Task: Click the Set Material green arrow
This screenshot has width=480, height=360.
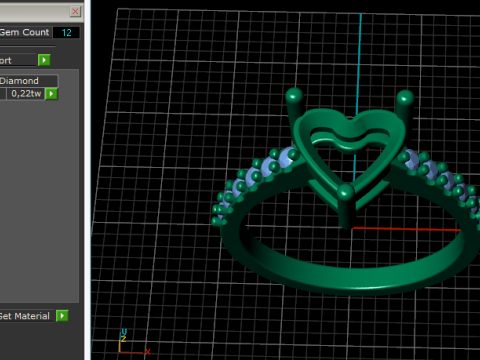Action: (x=62, y=316)
